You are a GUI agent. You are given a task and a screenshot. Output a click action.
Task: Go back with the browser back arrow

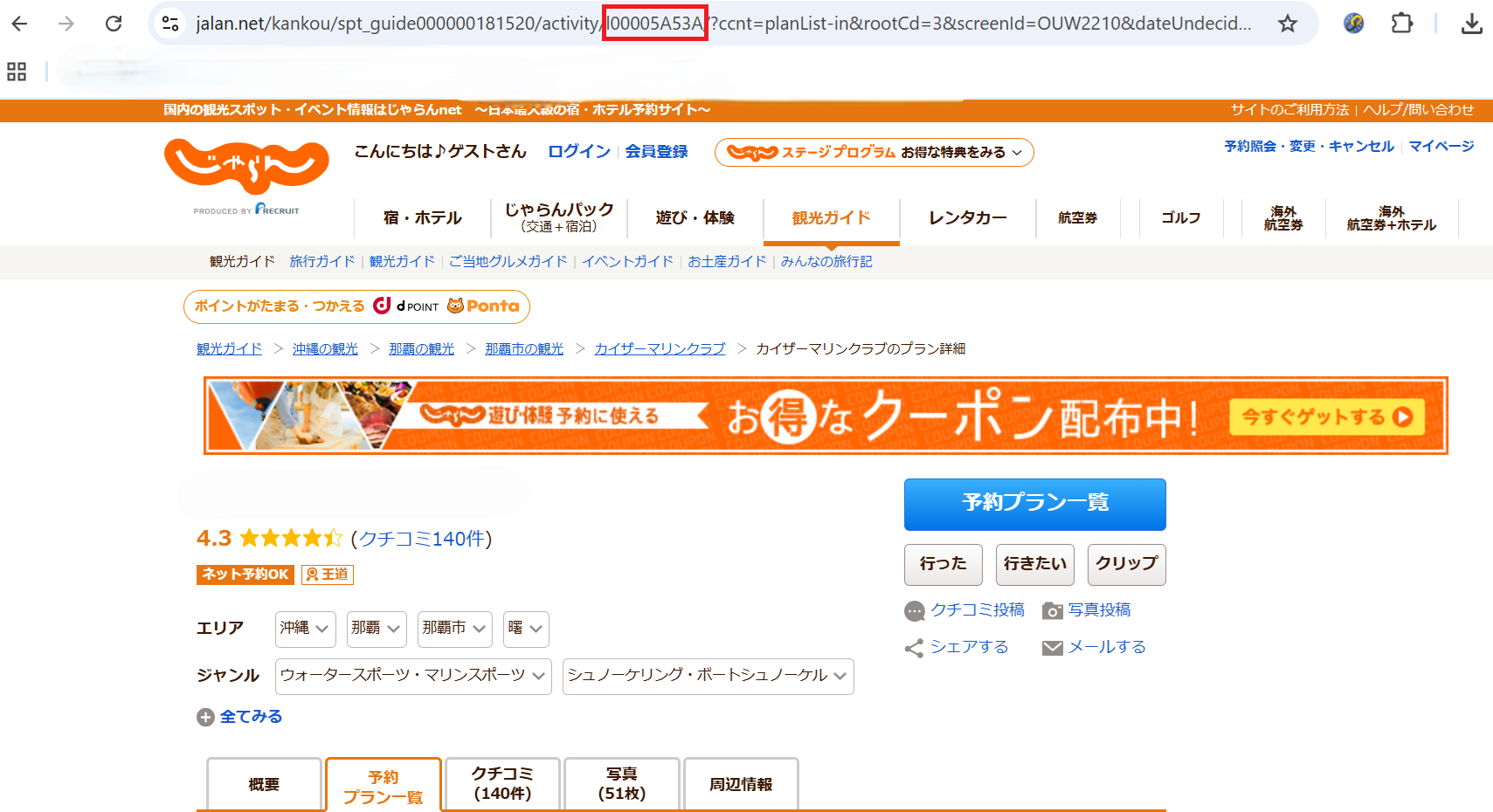[x=19, y=24]
